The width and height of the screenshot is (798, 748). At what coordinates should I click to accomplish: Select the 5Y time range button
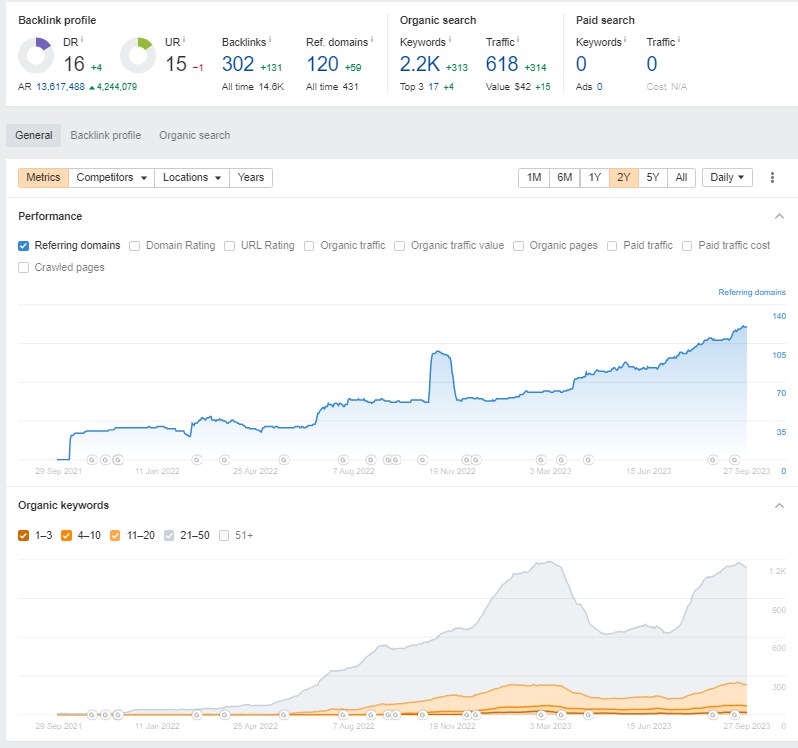tap(652, 178)
